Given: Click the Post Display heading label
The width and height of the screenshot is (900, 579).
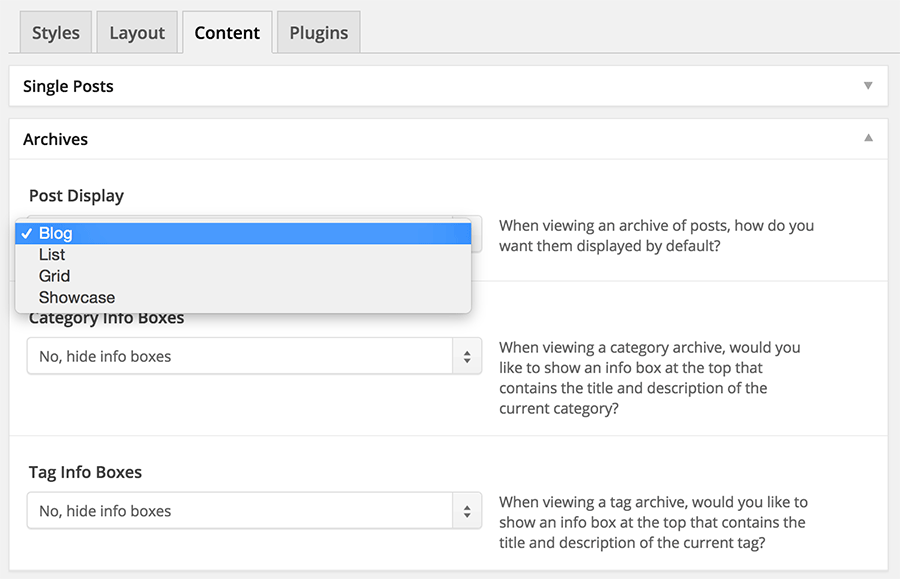Looking at the screenshot, I should pos(76,196).
